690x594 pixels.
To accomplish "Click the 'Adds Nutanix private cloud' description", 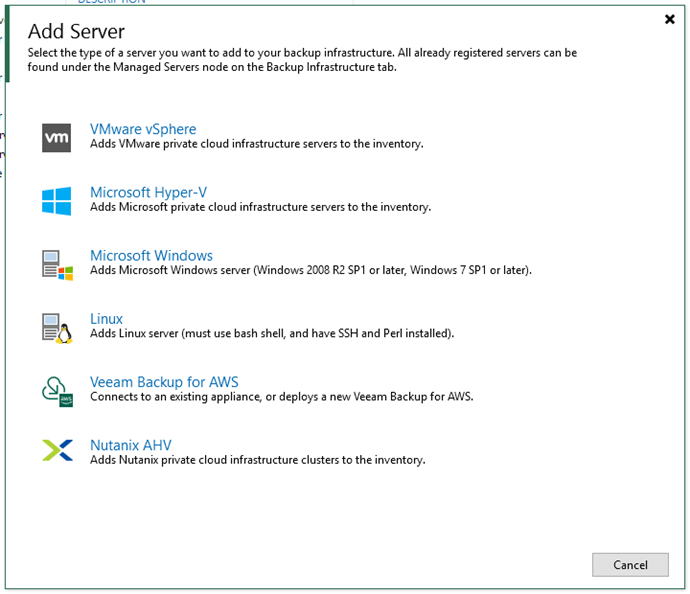I will coord(257,460).
